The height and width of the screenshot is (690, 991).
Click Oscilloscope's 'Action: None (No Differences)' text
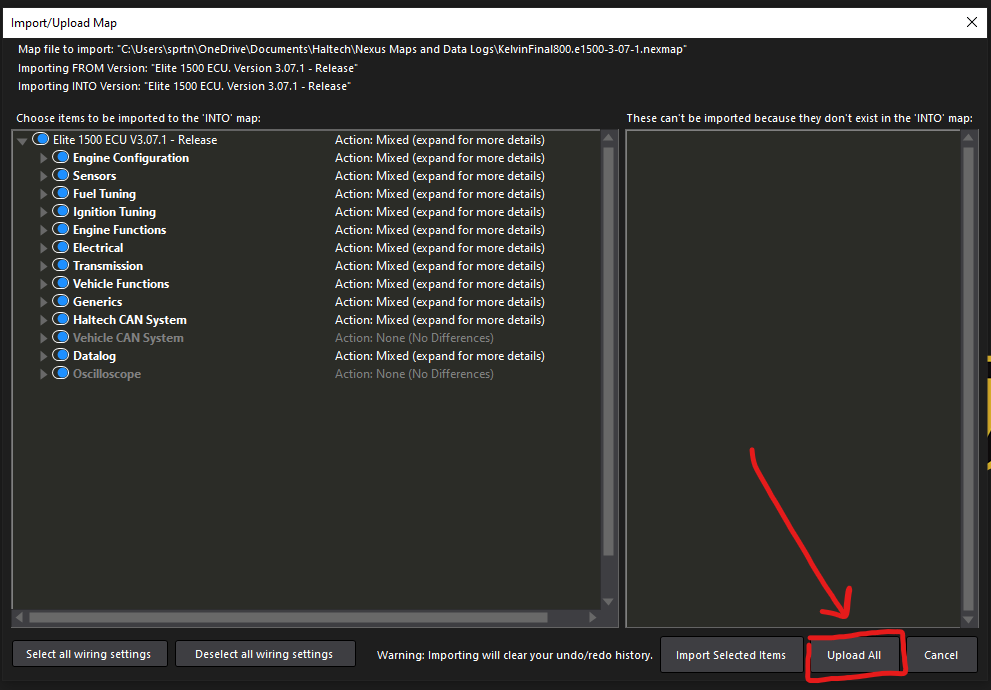pos(415,374)
